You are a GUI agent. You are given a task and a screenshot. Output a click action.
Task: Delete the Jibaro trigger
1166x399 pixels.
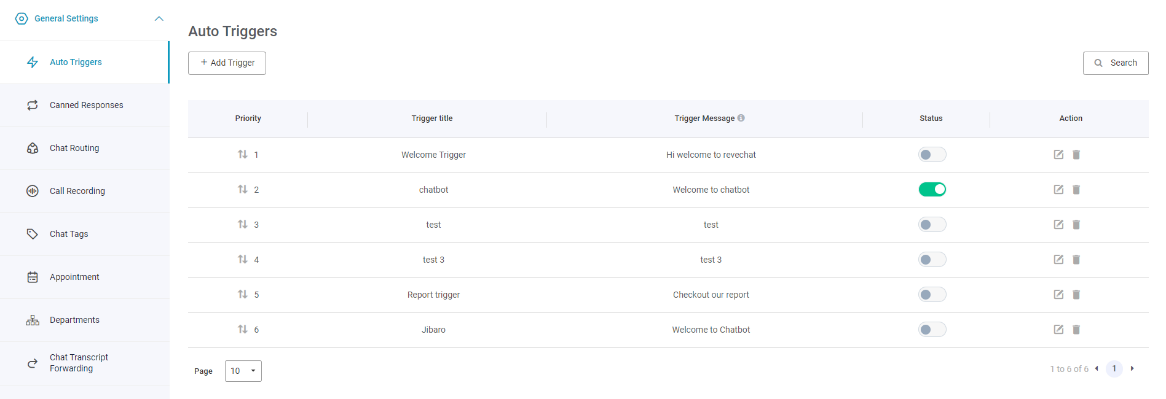[1076, 329]
